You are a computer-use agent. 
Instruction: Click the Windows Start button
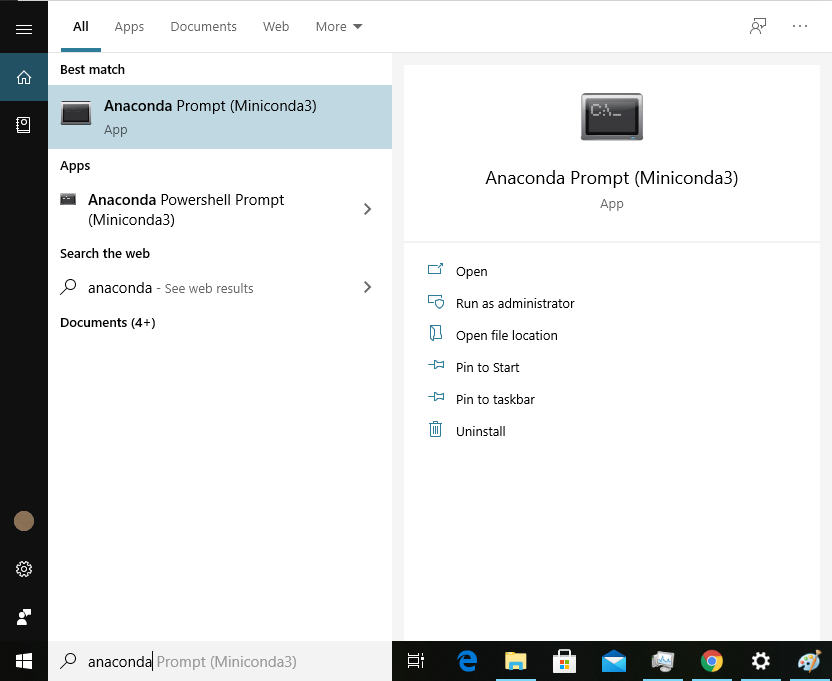coord(24,661)
